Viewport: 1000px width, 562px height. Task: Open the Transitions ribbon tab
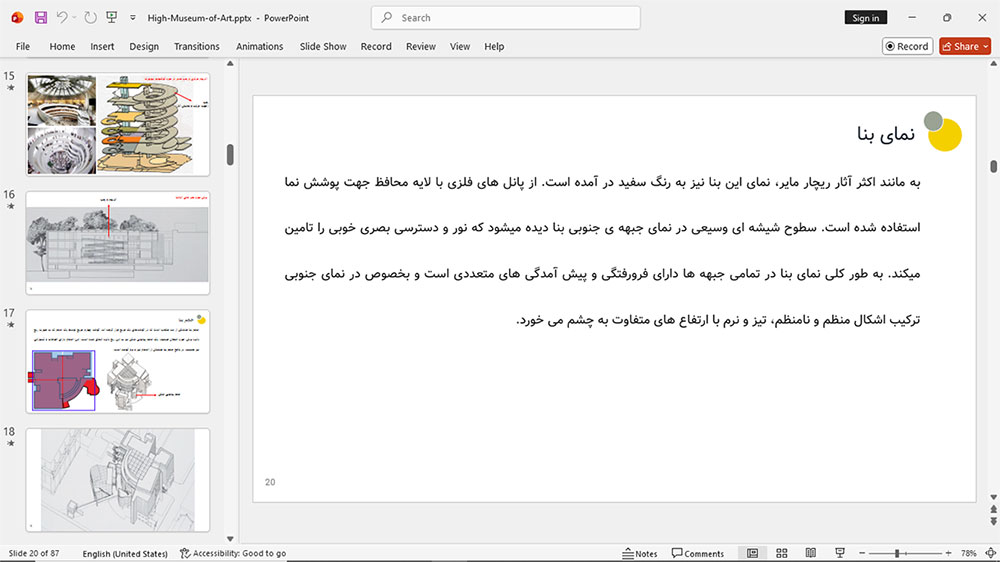tap(196, 47)
